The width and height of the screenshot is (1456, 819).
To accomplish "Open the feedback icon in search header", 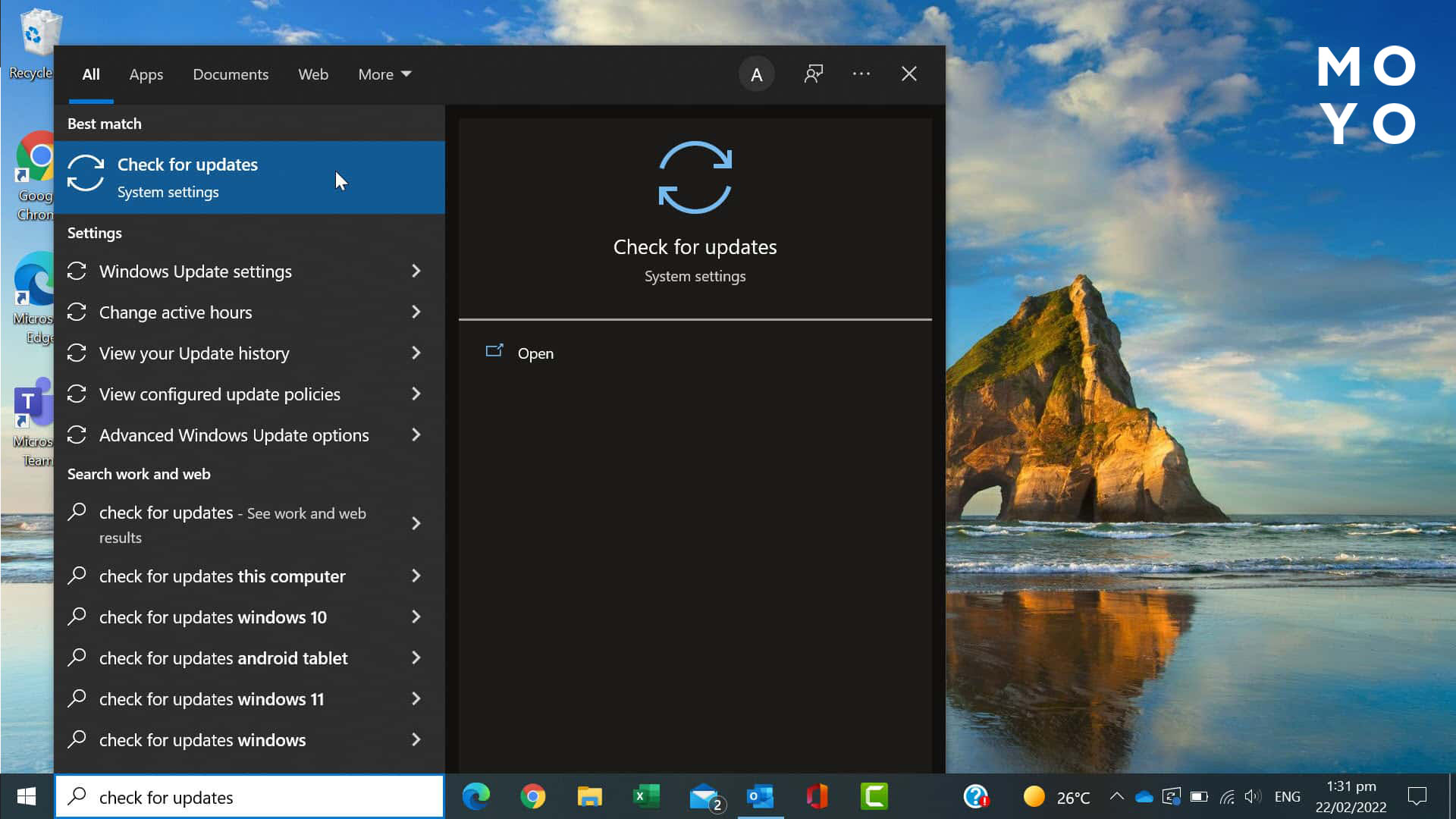I will 814,74.
